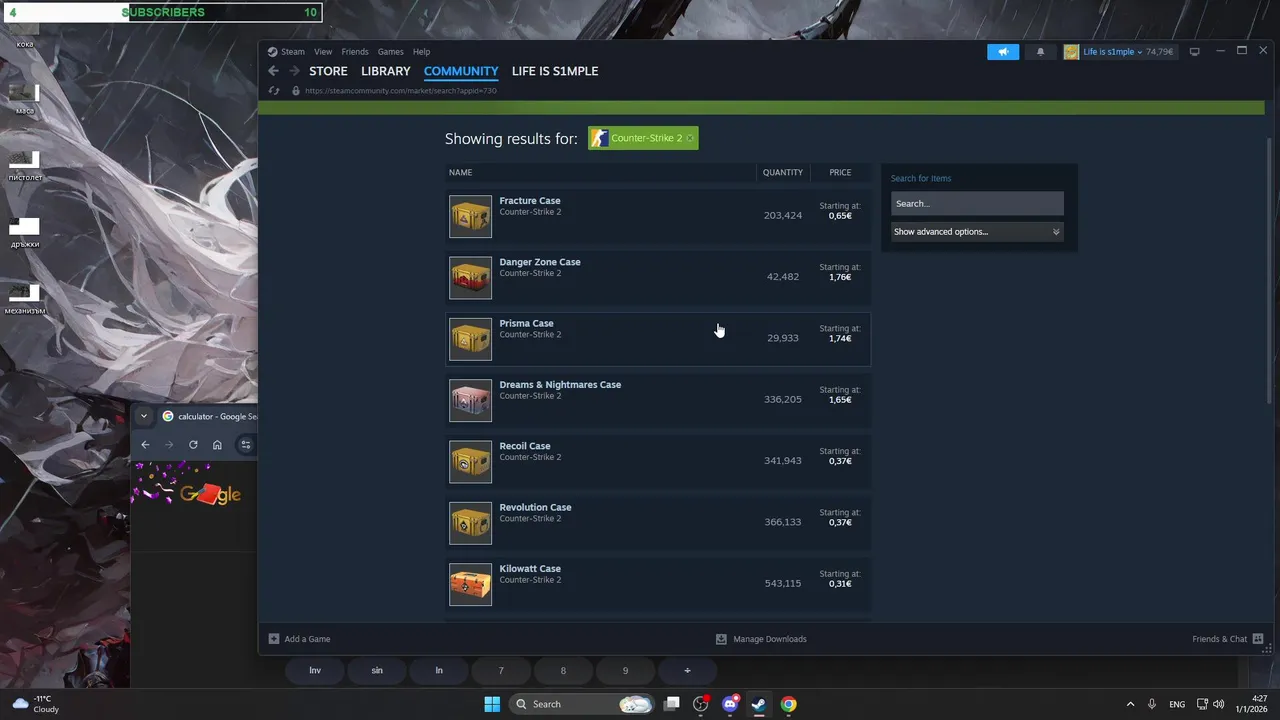Reload the Steam market page

(x=274, y=91)
